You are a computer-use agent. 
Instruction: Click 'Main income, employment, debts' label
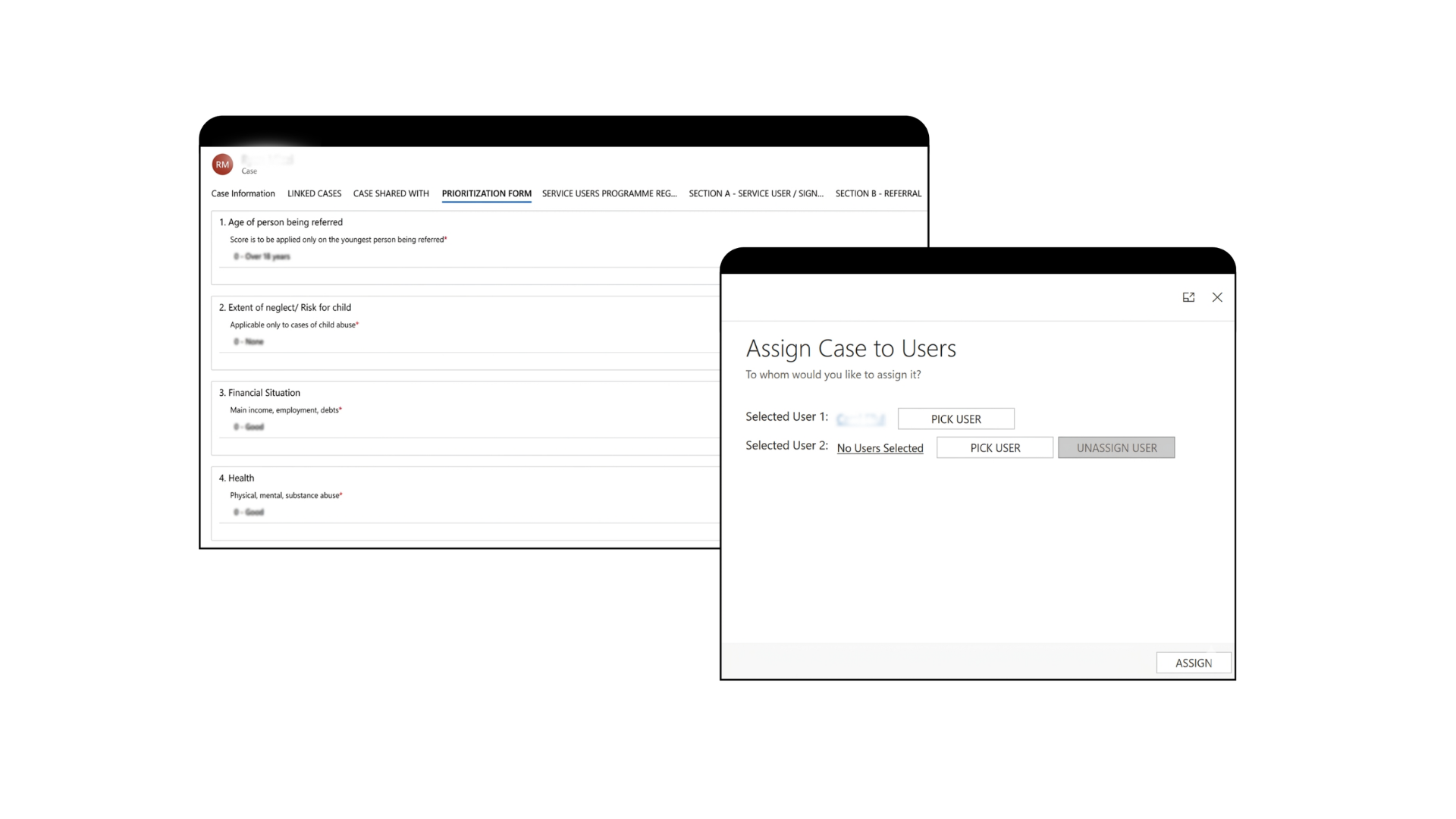coord(286,410)
